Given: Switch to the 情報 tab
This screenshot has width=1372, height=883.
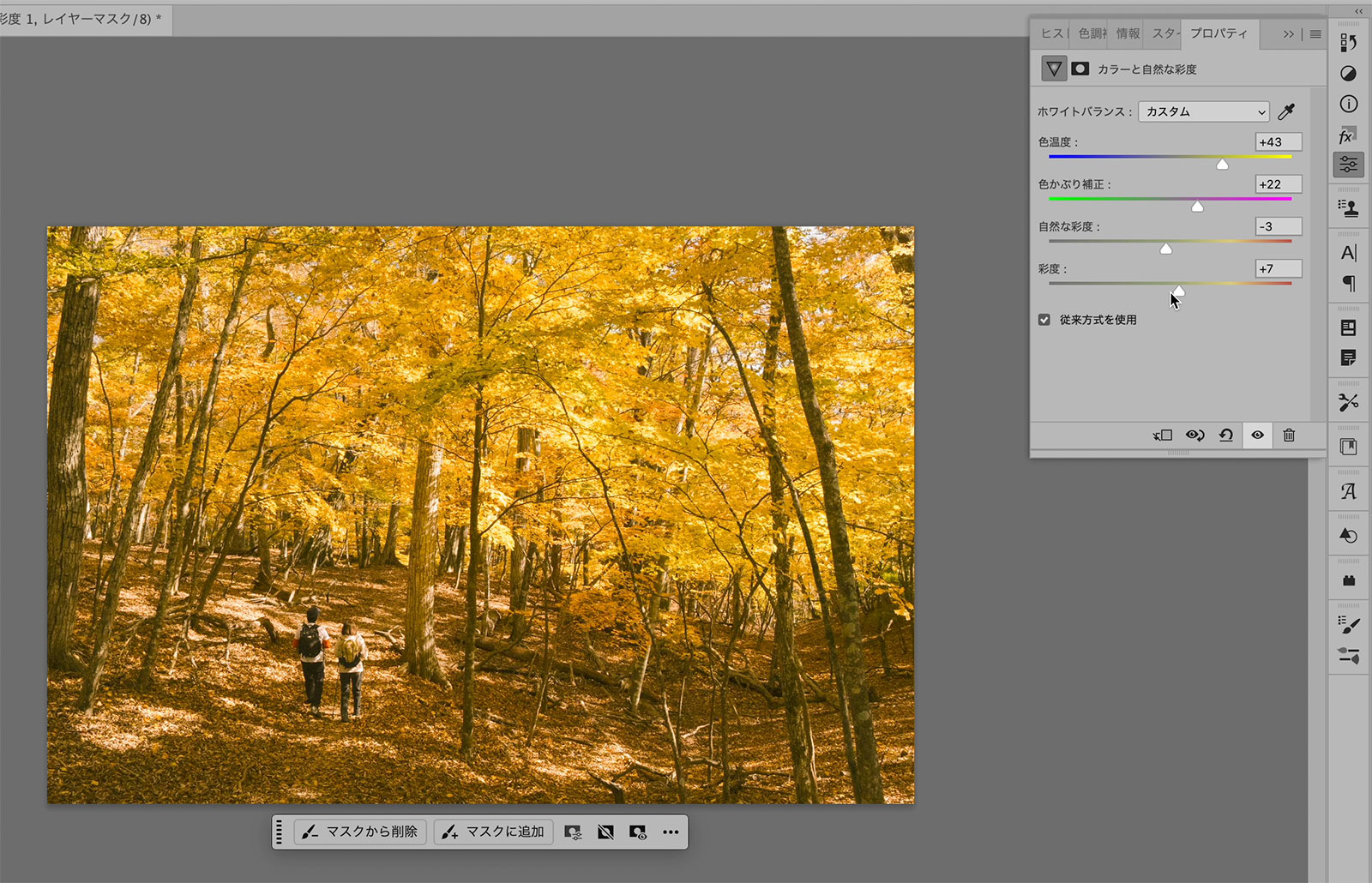Looking at the screenshot, I should coord(1128,33).
